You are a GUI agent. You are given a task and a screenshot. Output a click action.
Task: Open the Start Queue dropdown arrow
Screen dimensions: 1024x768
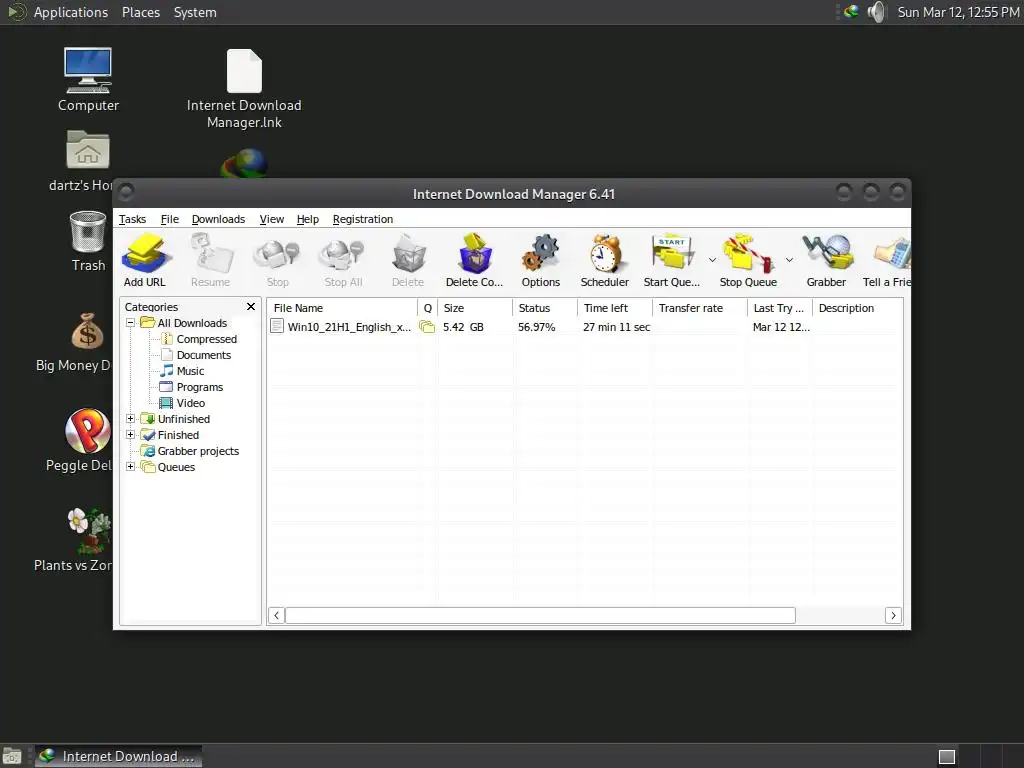tap(712, 260)
